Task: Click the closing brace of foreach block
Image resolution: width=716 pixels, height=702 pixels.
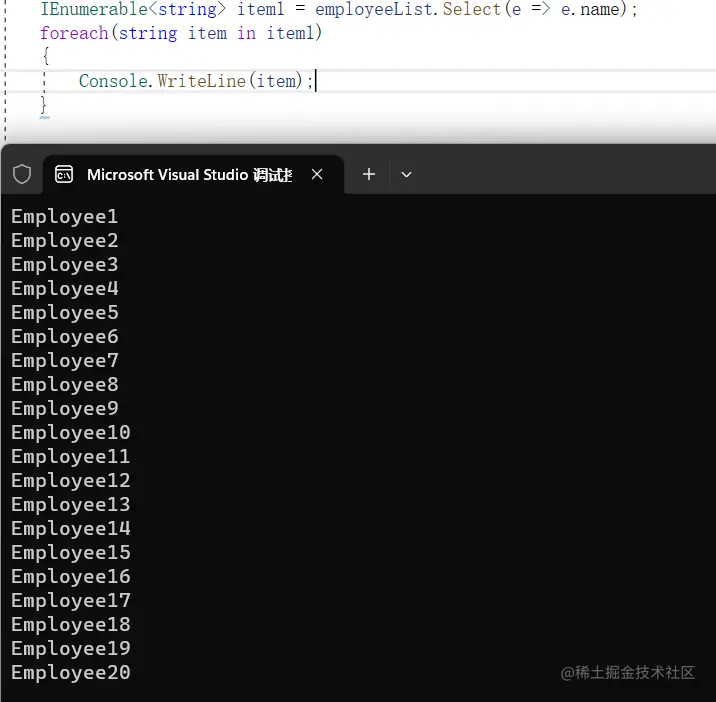Action: (x=43, y=105)
